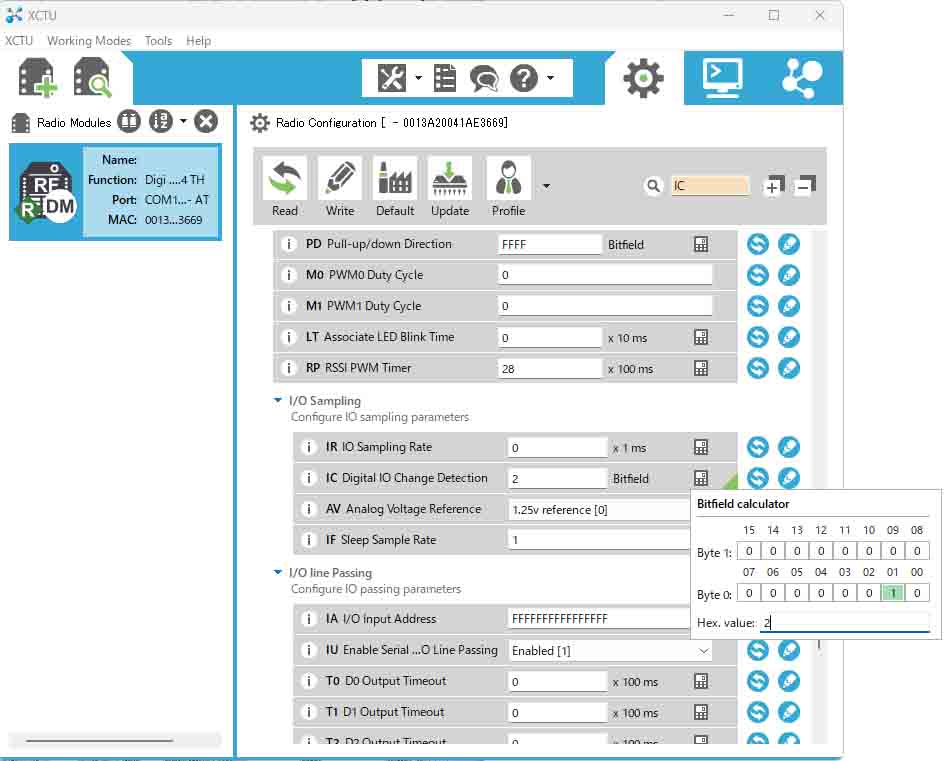This screenshot has height=761, width=948.
Task: Toggle bit 05 in Byte 0 row
Action: 797,593
